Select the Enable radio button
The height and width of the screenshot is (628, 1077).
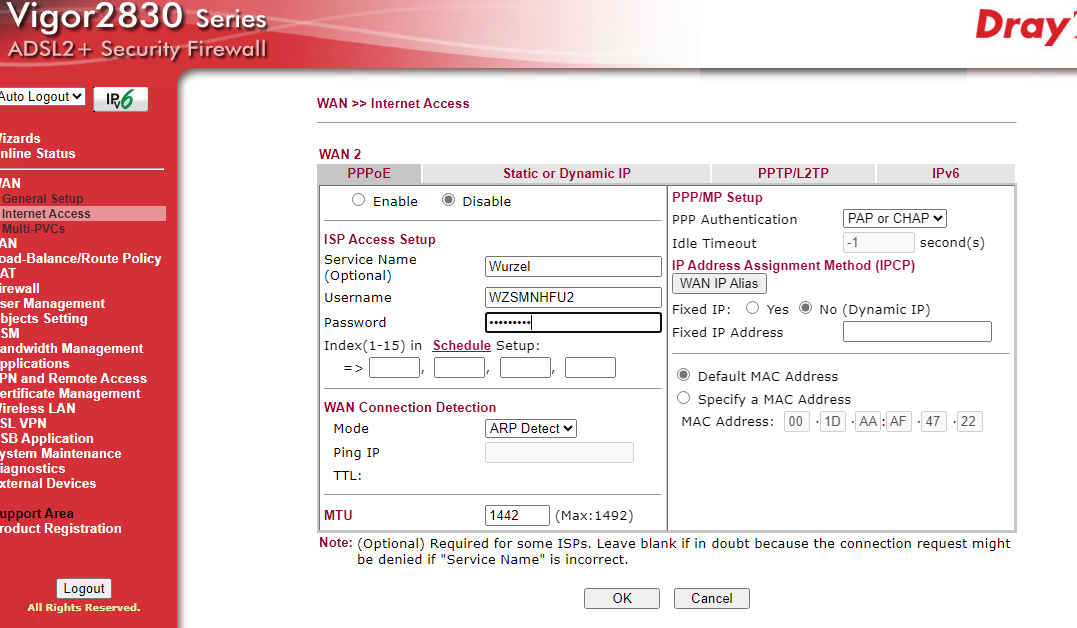pyautogui.click(x=359, y=201)
